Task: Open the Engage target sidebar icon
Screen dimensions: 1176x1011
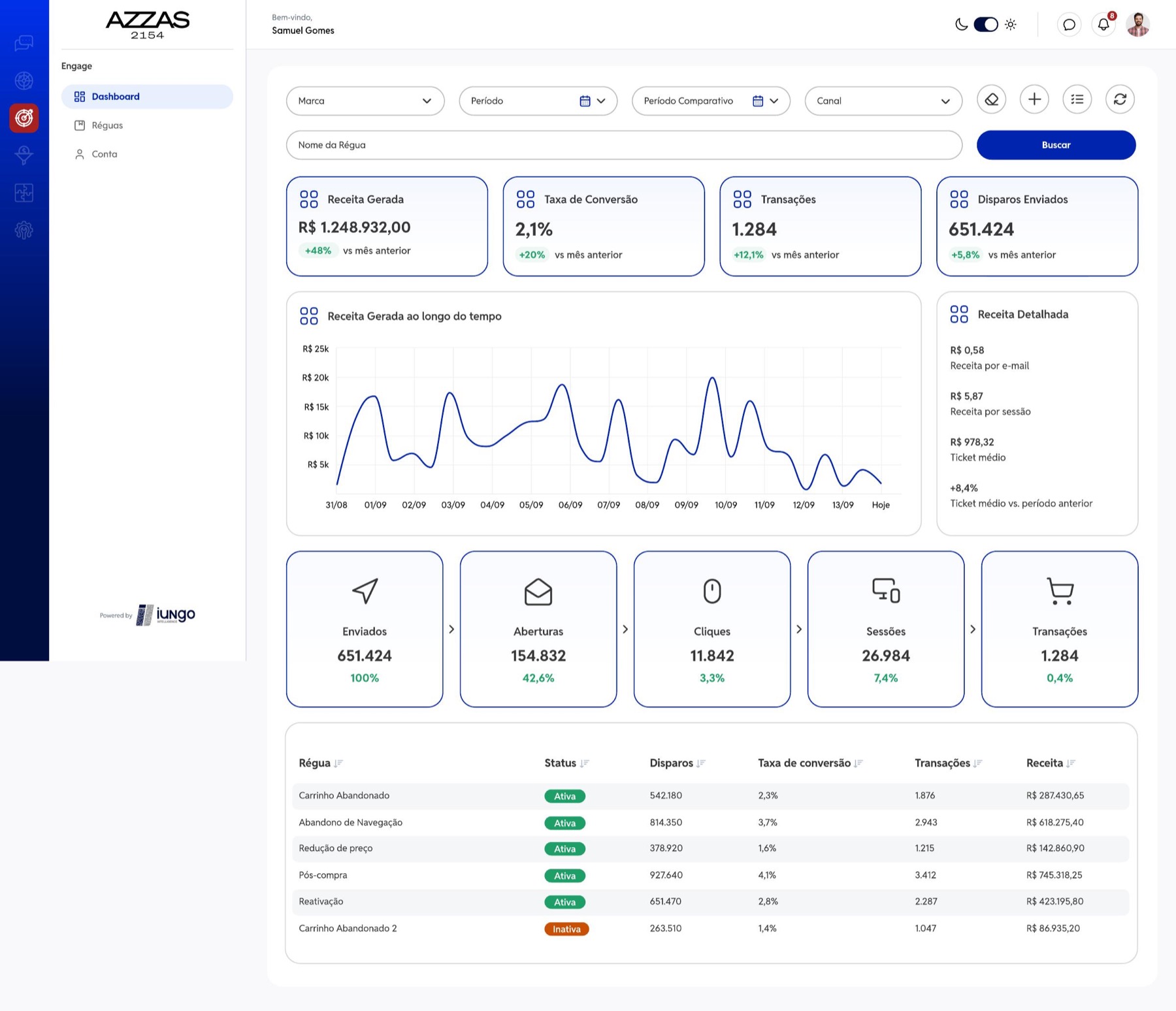Action: click(x=24, y=118)
